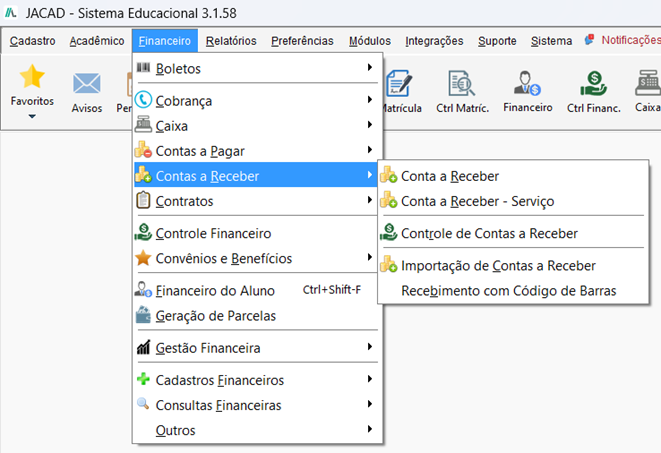Select Financeiro do Aluno menu entry
The height and width of the screenshot is (453, 661).
coord(255,290)
